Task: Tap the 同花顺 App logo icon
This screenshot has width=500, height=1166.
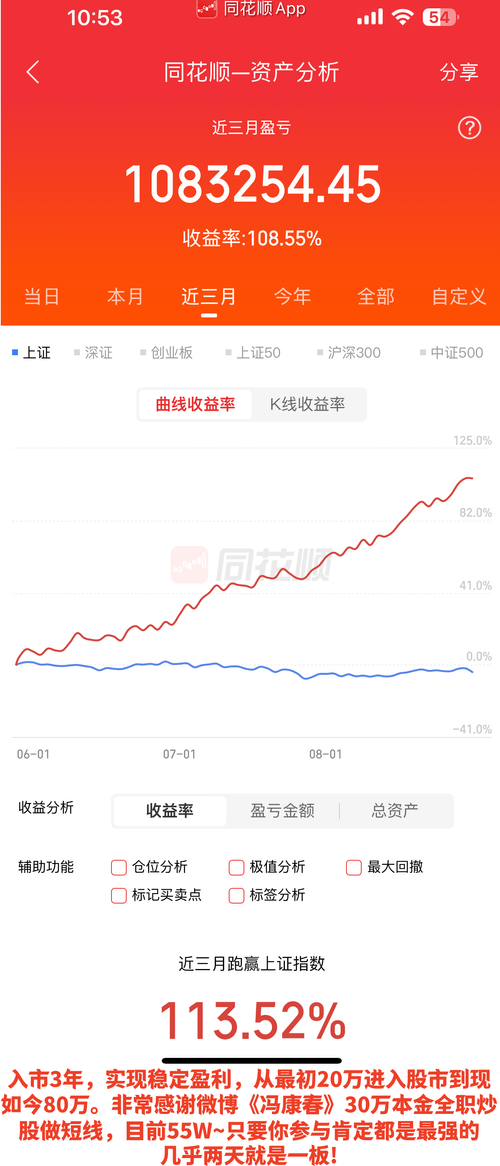Action: [x=207, y=9]
